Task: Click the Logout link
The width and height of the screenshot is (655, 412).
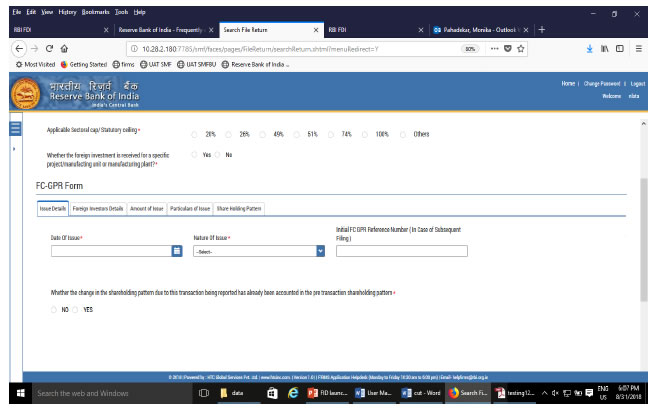Action: point(638,83)
